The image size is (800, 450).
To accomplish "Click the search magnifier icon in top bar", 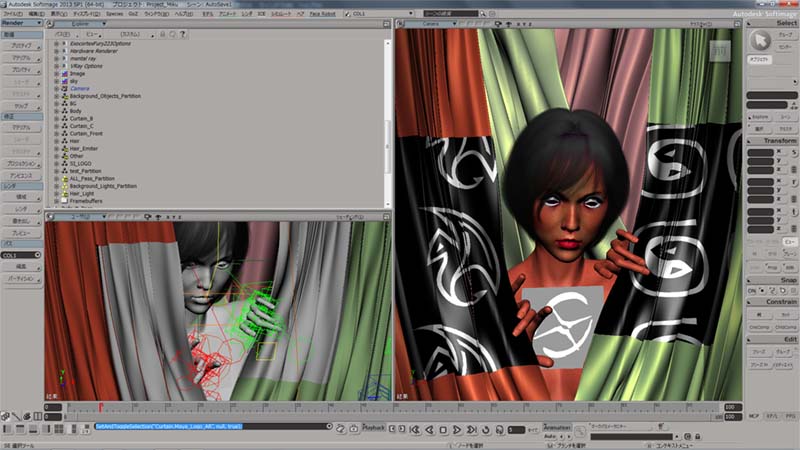I will point(482,14).
